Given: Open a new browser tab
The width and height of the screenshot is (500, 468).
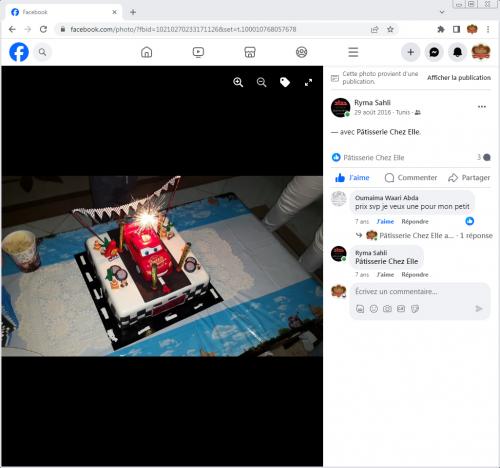Looking at the screenshot, I should tap(133, 12).
